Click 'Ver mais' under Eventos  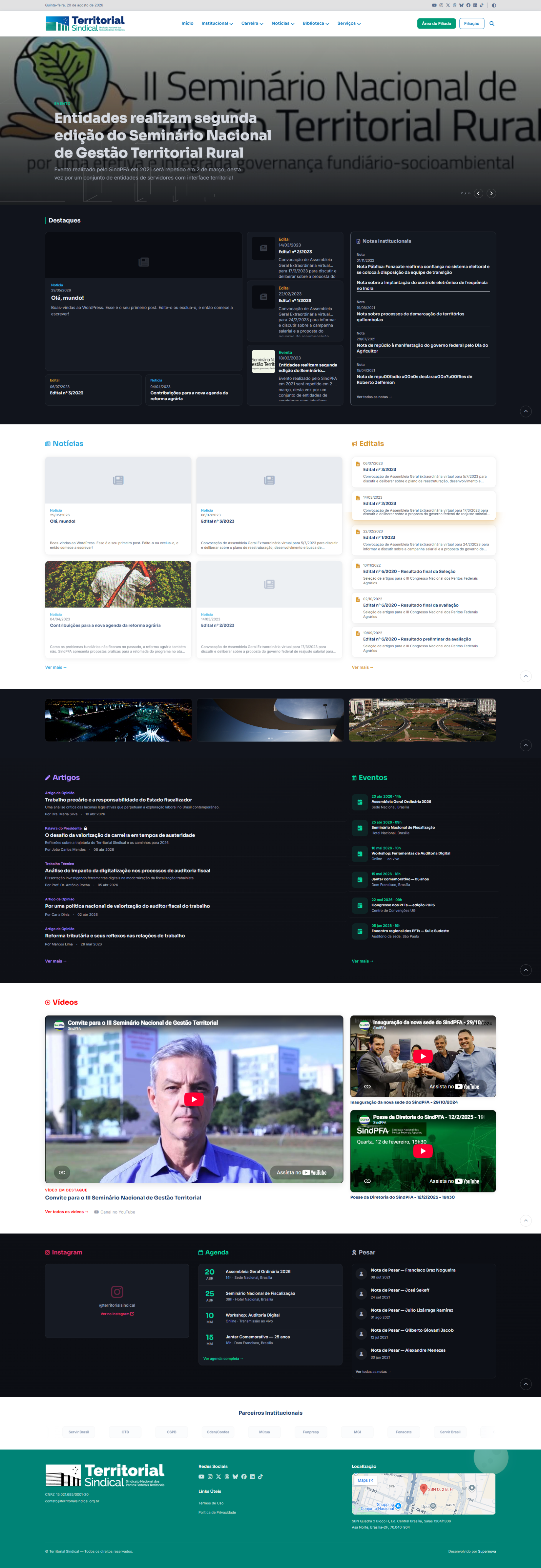pos(363,961)
